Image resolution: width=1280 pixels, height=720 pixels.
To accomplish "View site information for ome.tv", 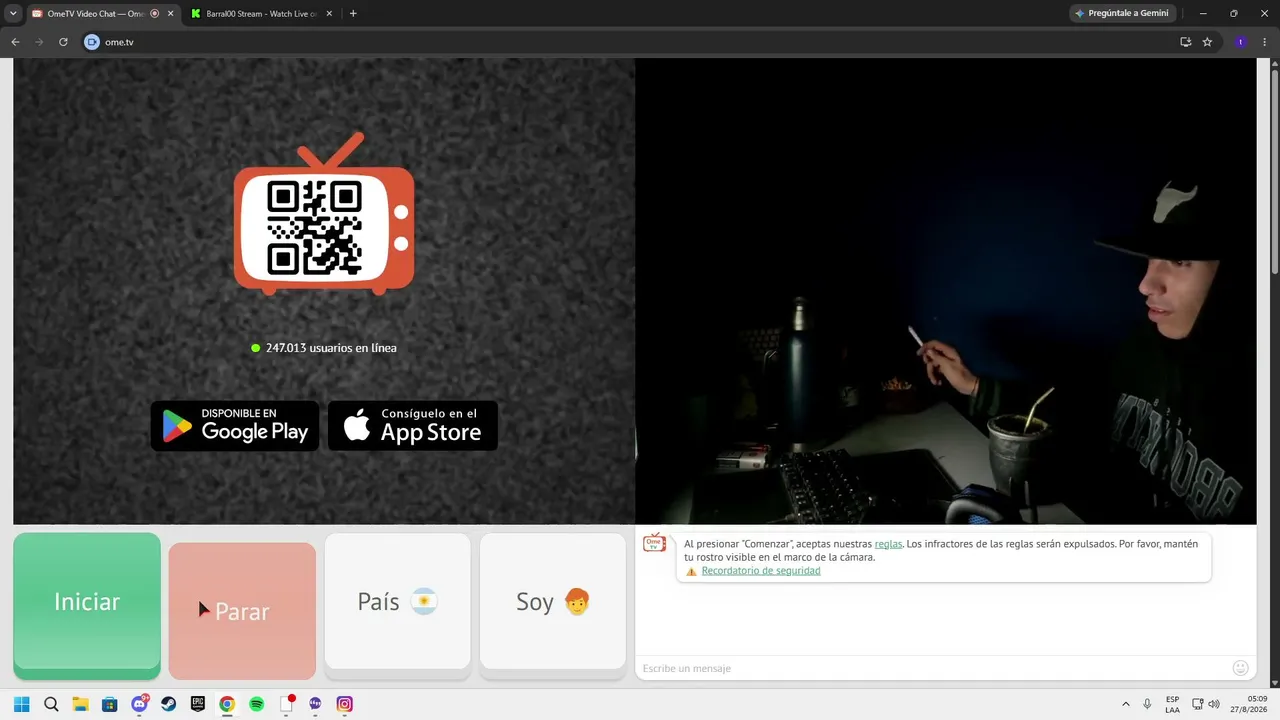I will 92,42.
